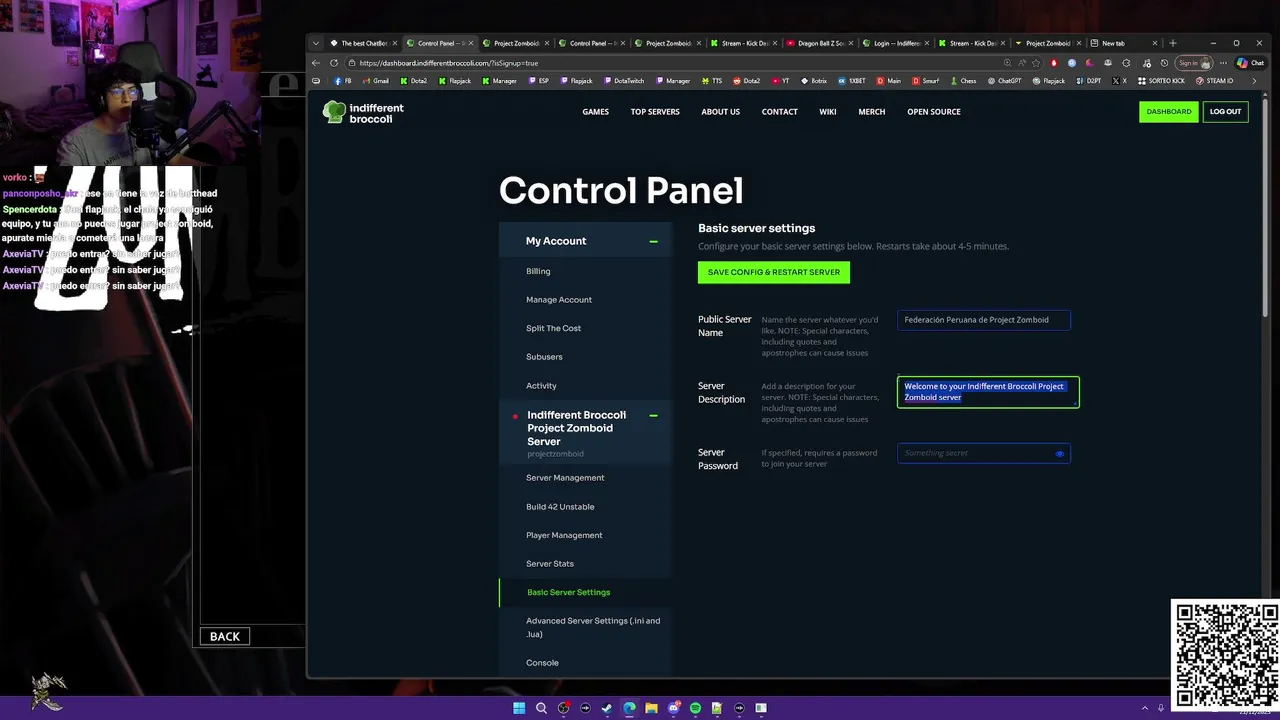Open Split The Cost in sidebar
The image size is (1280, 720).
point(553,329)
